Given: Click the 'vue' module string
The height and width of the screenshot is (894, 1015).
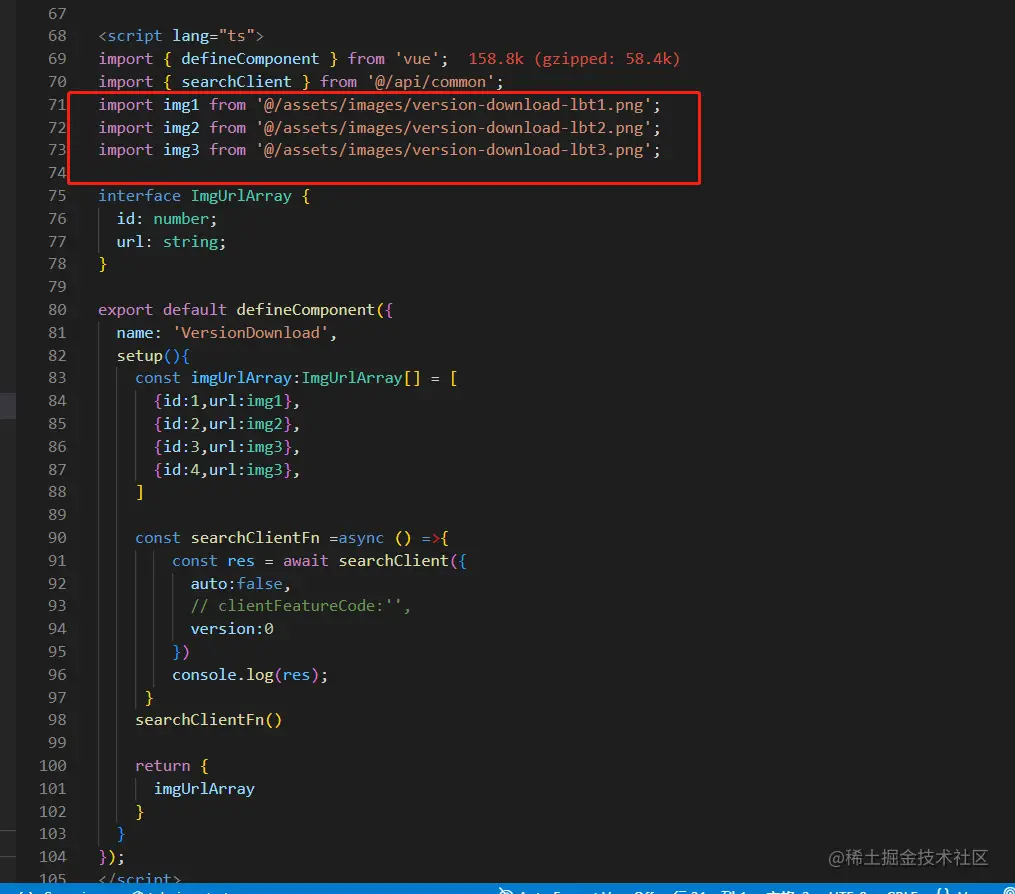Looking at the screenshot, I should tap(417, 59).
